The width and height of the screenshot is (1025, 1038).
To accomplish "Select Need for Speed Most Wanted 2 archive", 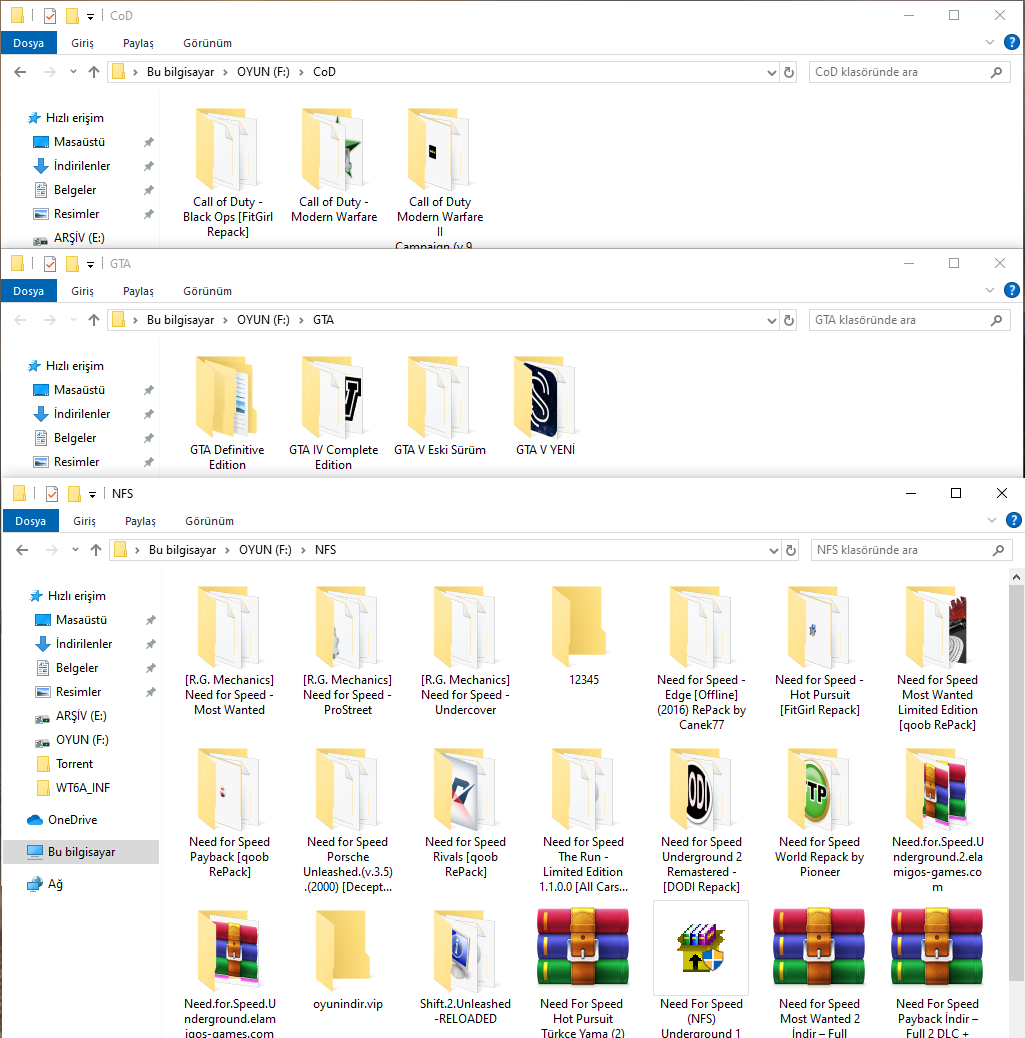I will point(819,972).
